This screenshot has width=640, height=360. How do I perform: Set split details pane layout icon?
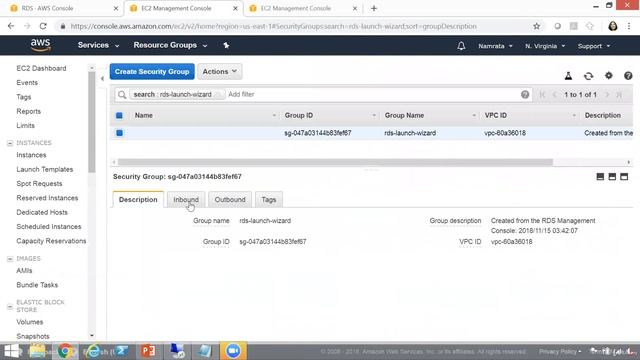612,177
